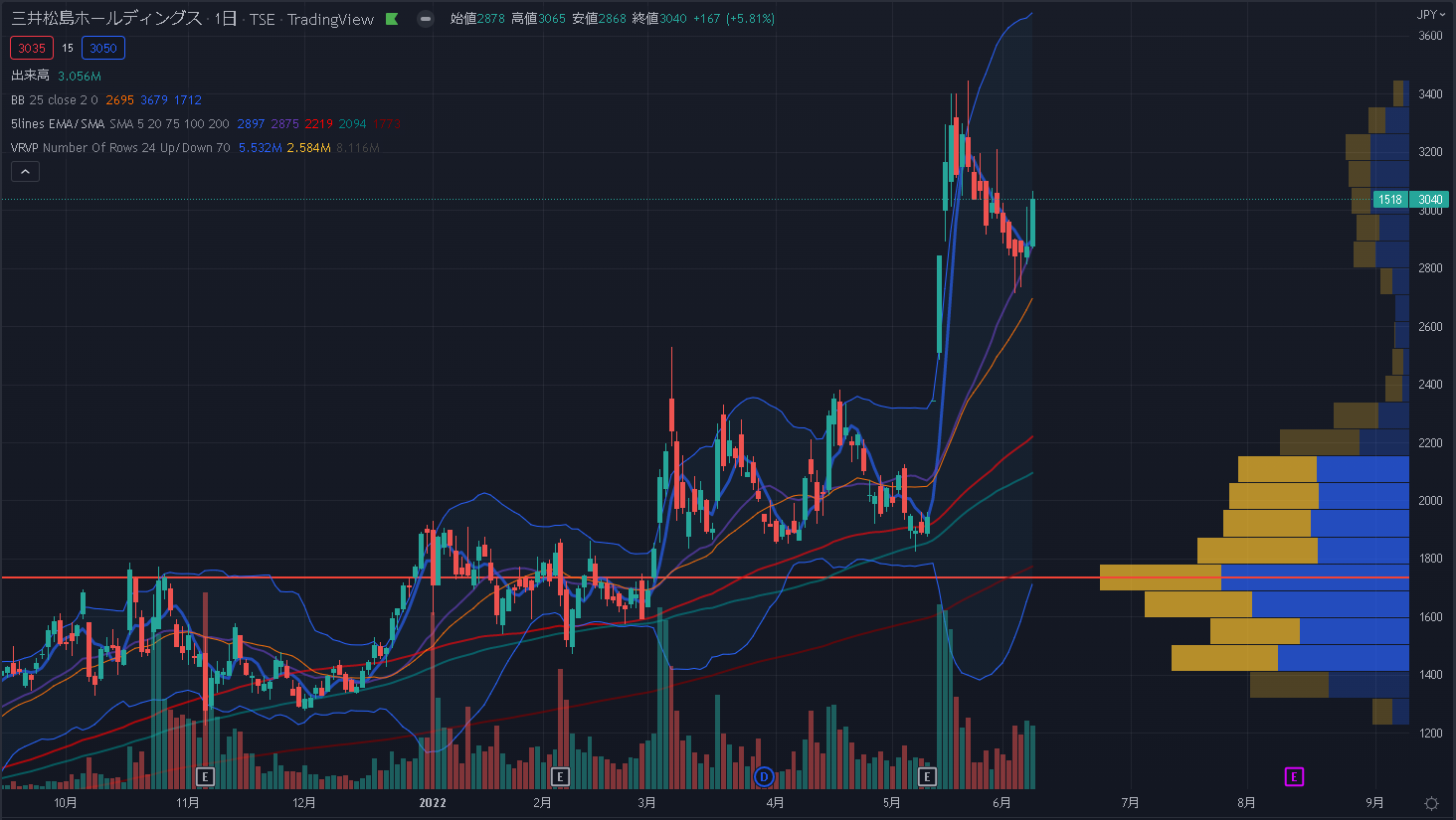Click the red 3035 sell button
Image resolution: width=1456 pixels, height=820 pixels.
[x=32, y=48]
